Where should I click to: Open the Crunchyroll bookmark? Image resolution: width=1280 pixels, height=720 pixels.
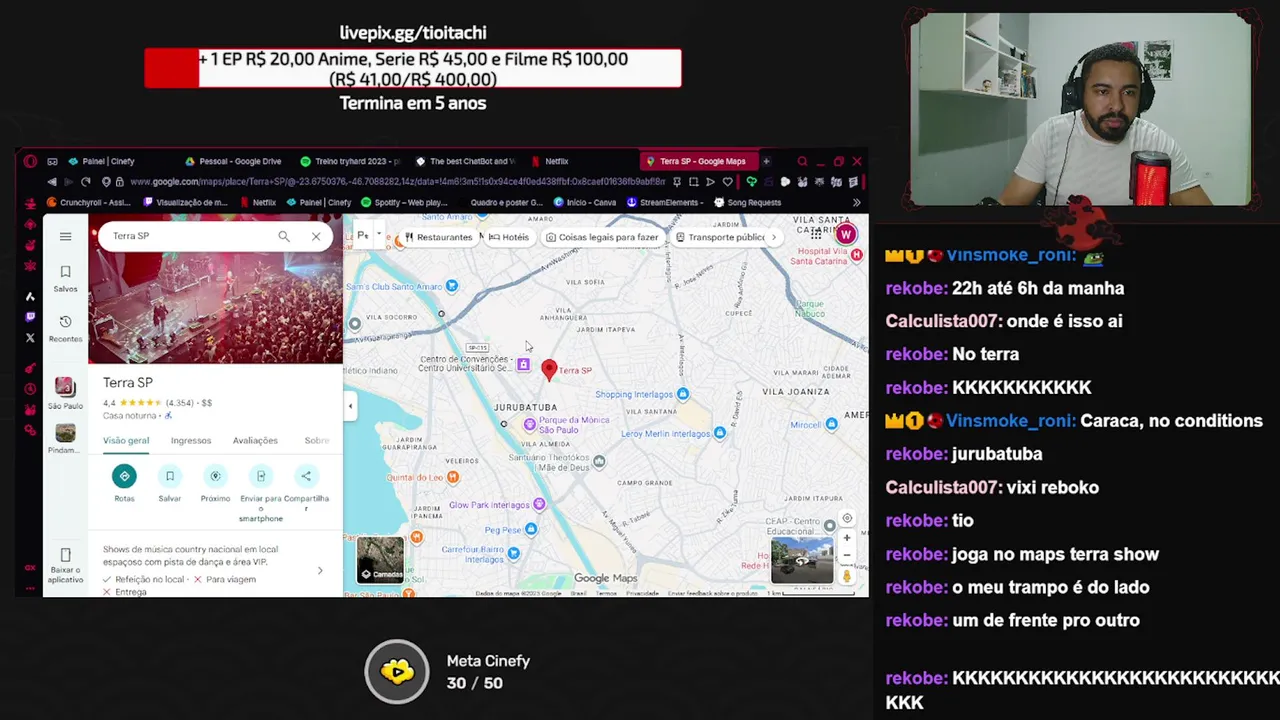pyautogui.click(x=89, y=202)
